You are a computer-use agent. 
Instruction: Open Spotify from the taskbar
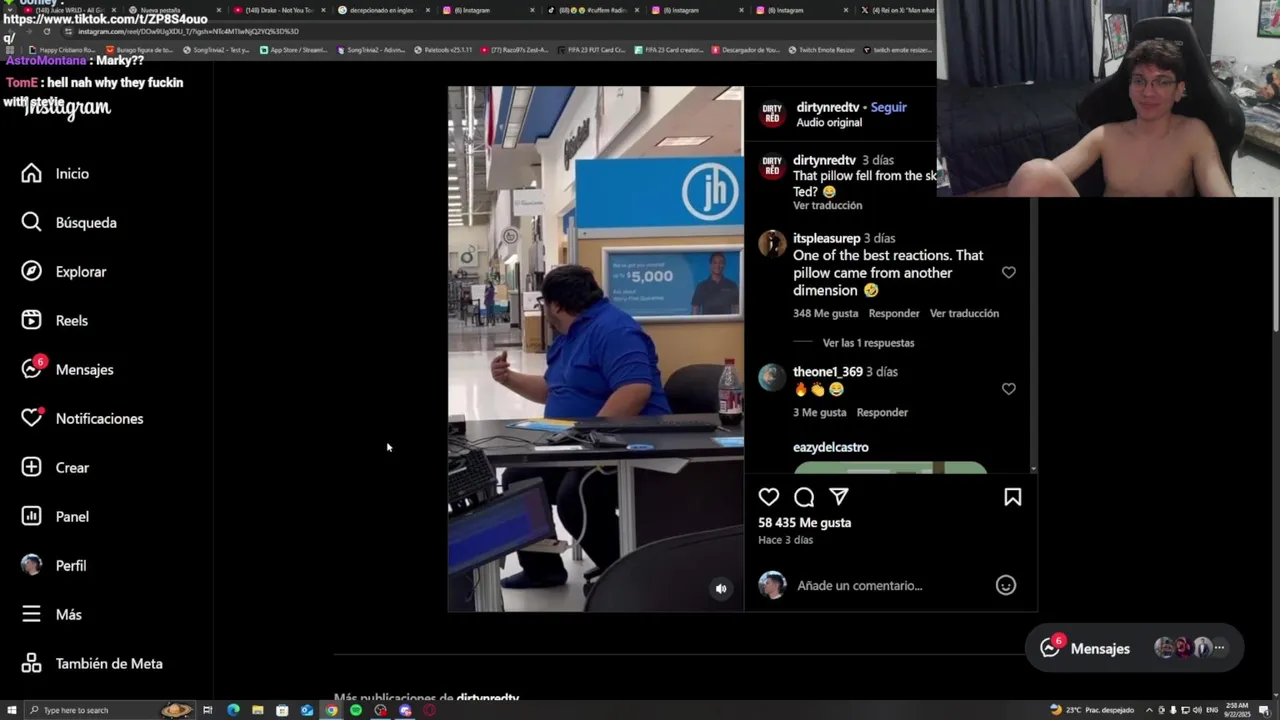356,710
